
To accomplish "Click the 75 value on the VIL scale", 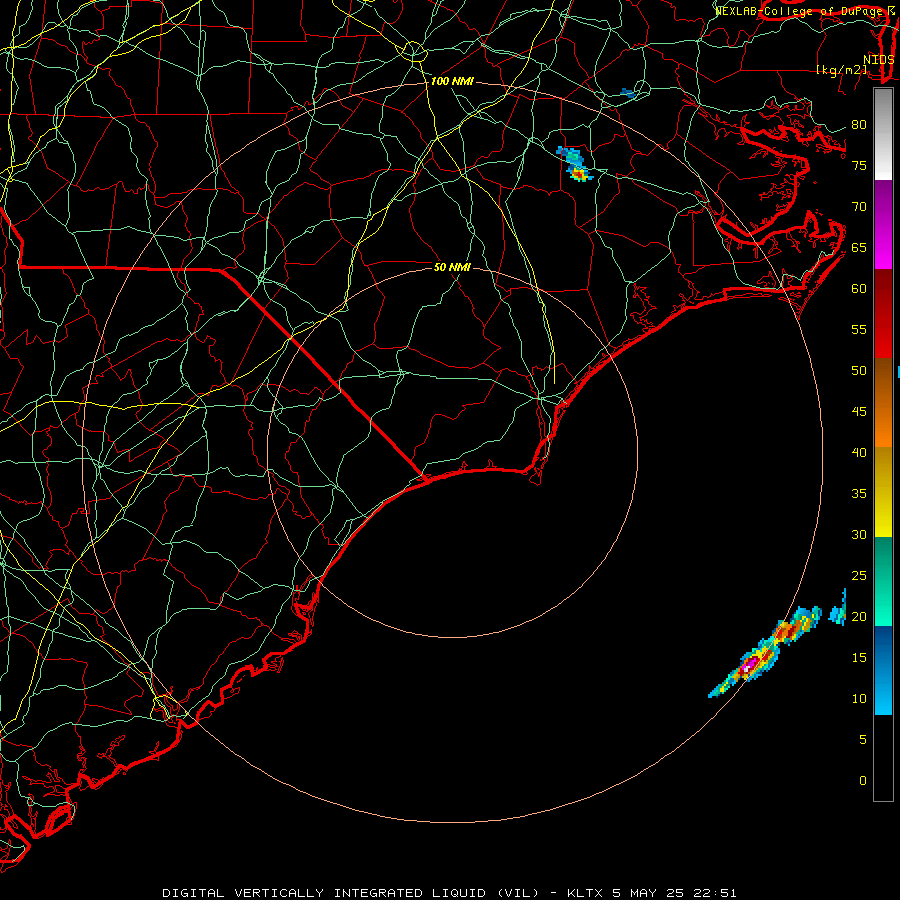I will click(859, 166).
